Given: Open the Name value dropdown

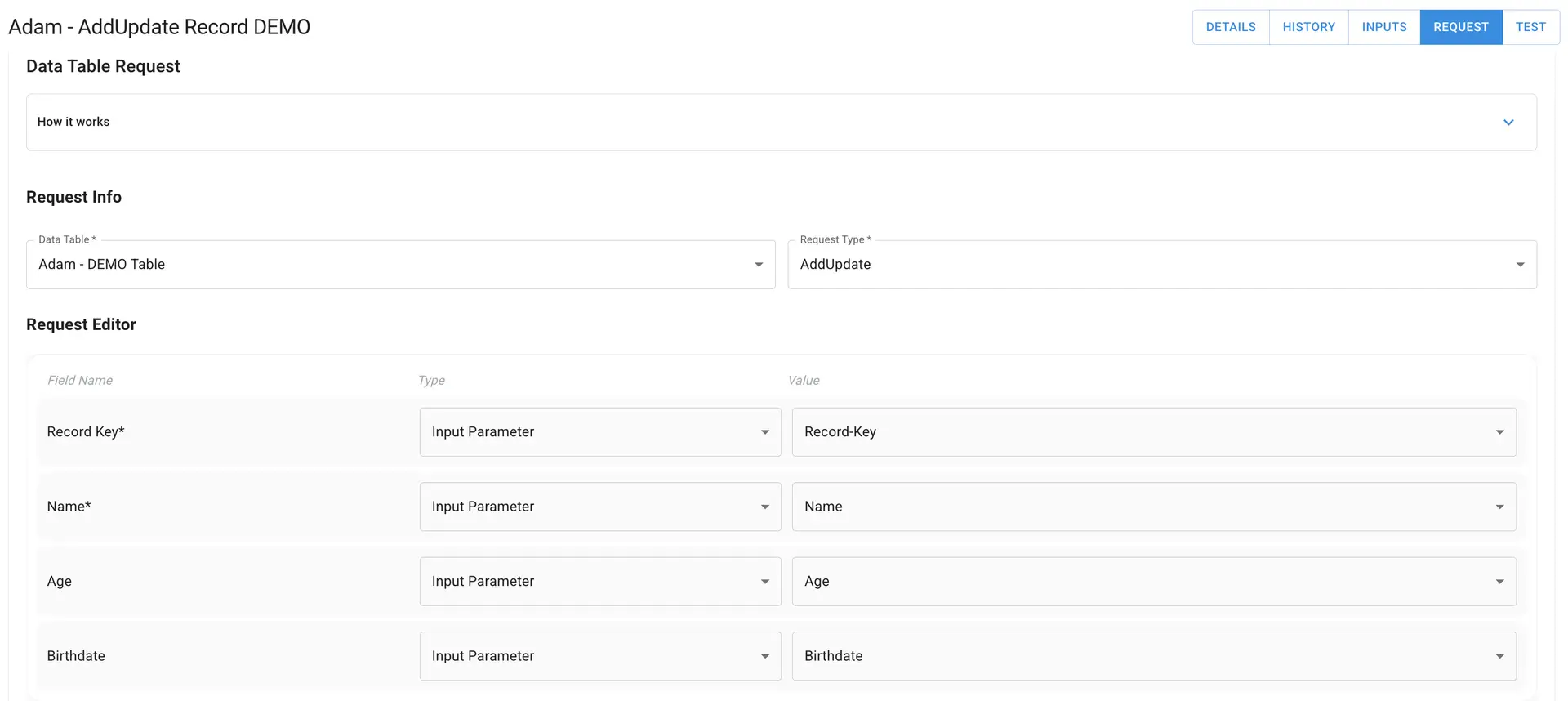Looking at the screenshot, I should click(x=1154, y=507).
